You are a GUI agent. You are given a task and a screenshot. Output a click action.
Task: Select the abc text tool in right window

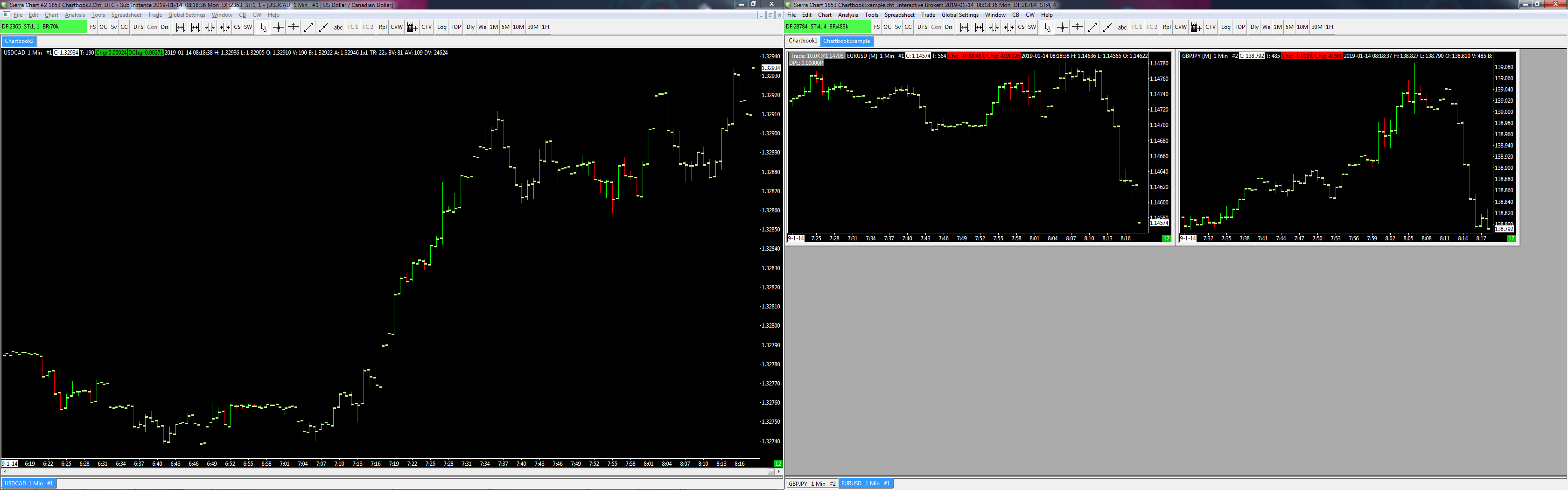(1122, 27)
